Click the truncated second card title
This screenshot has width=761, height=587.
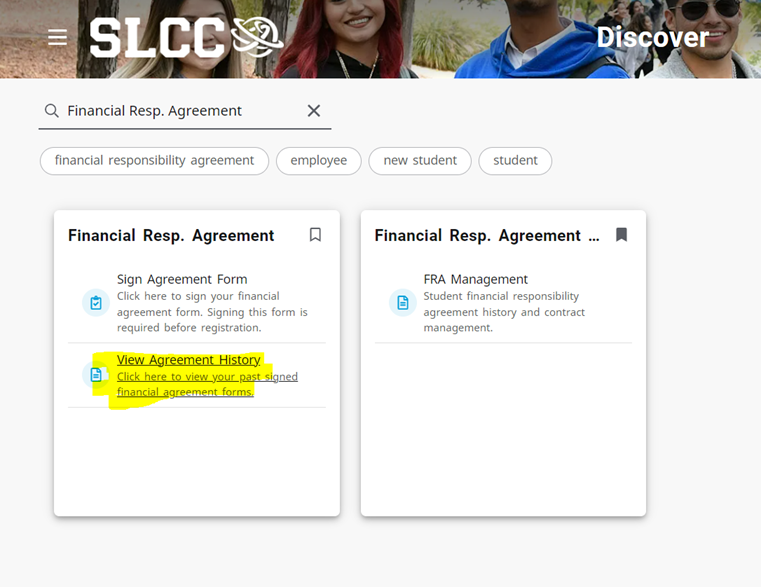tap(486, 236)
